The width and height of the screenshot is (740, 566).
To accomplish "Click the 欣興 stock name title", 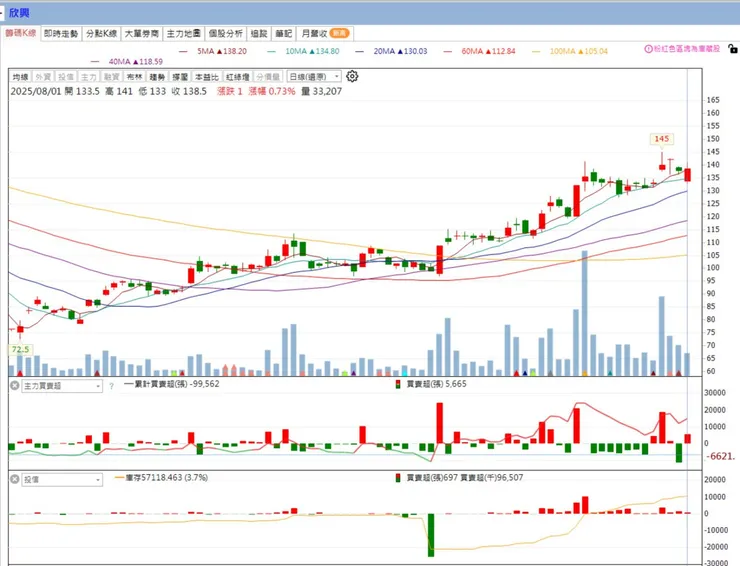I will 19,13.
